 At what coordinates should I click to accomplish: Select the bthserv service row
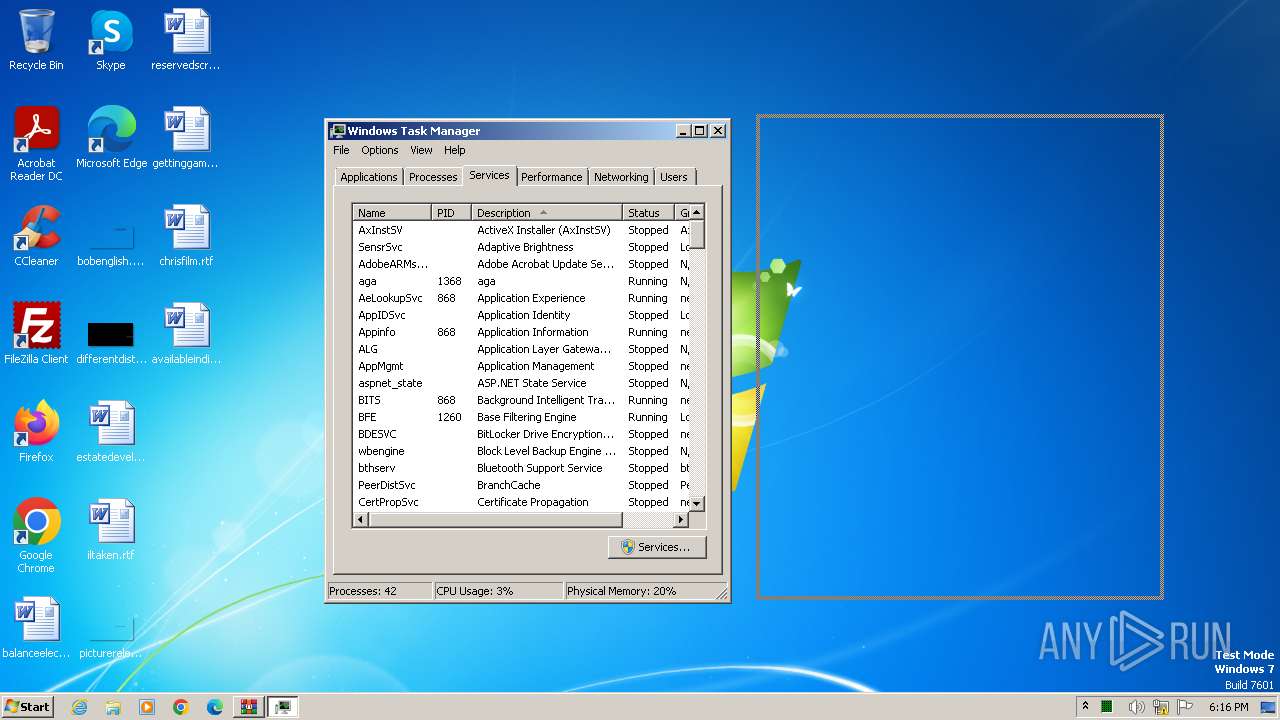tap(521, 468)
